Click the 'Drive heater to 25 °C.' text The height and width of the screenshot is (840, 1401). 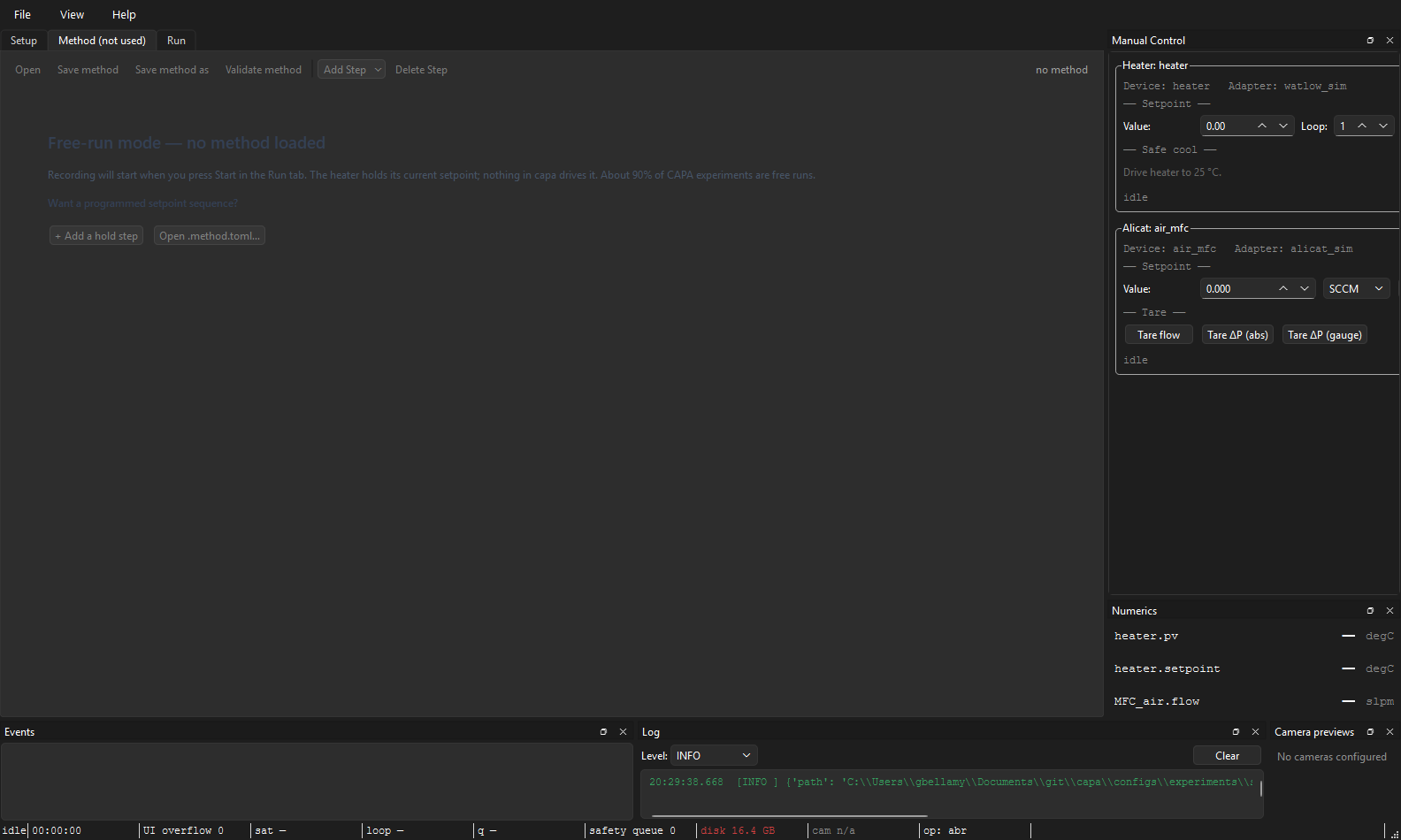pos(1172,172)
